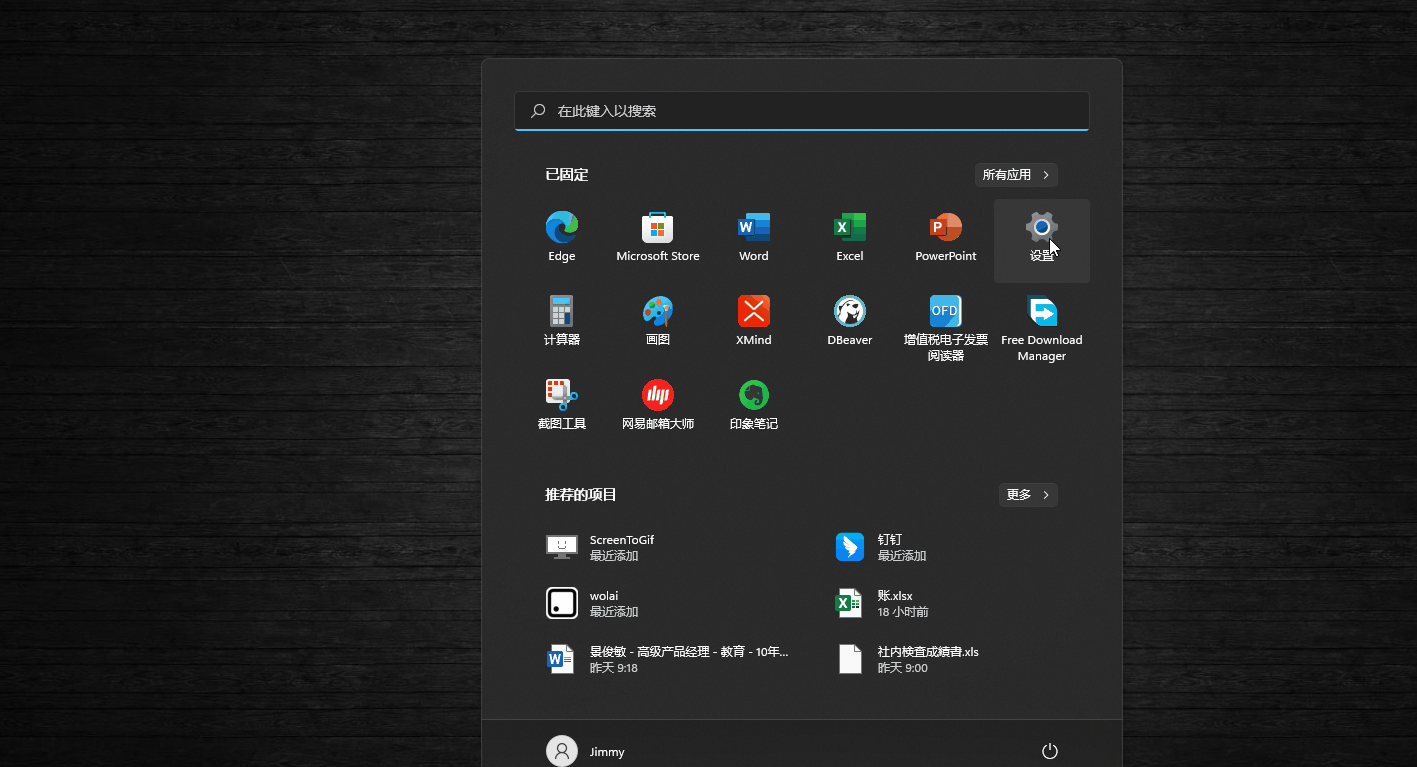Image resolution: width=1417 pixels, height=767 pixels.
Task: Click the power button
Action: tap(1050, 751)
